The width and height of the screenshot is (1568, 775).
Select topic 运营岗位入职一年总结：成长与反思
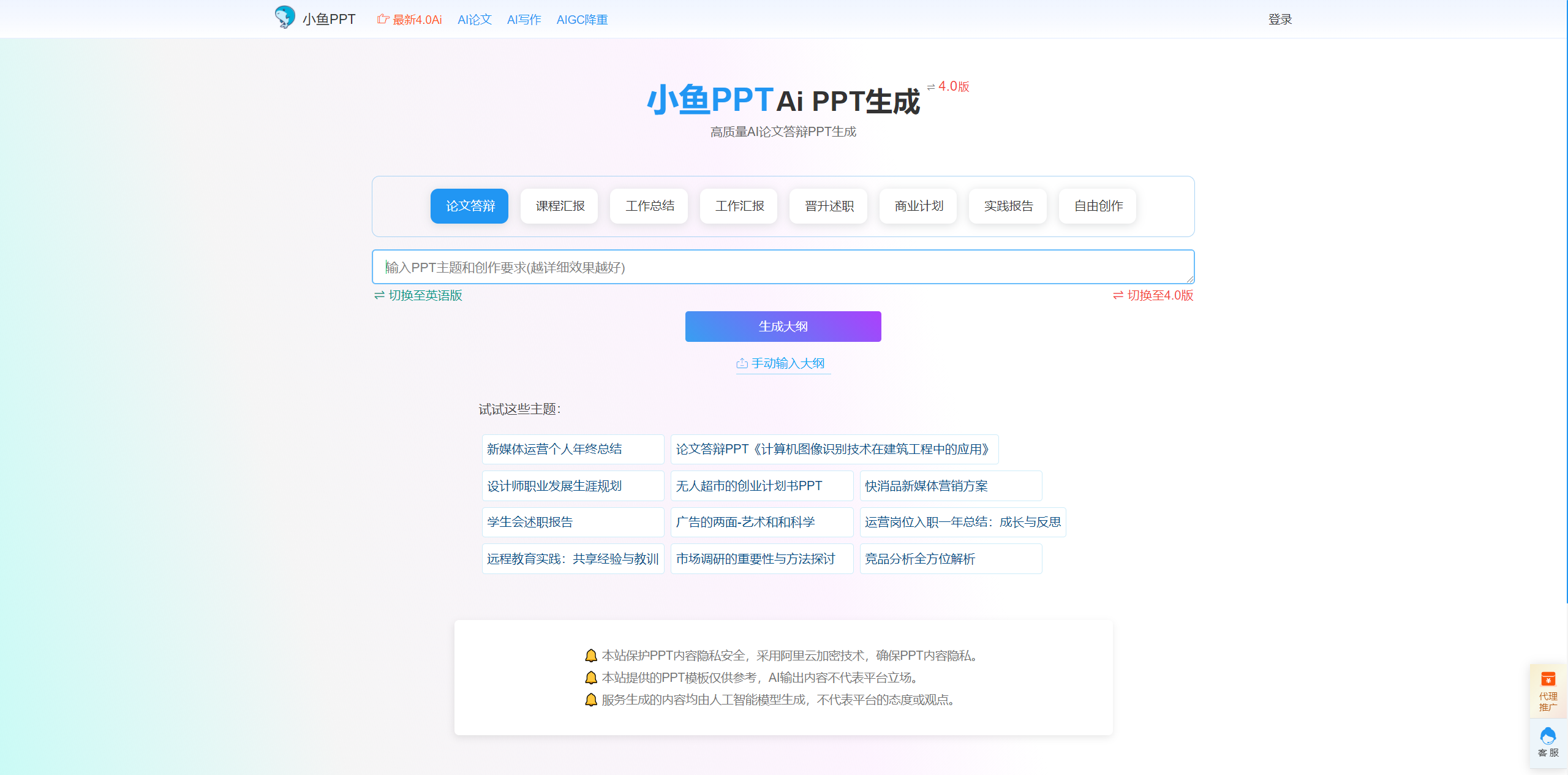click(963, 522)
